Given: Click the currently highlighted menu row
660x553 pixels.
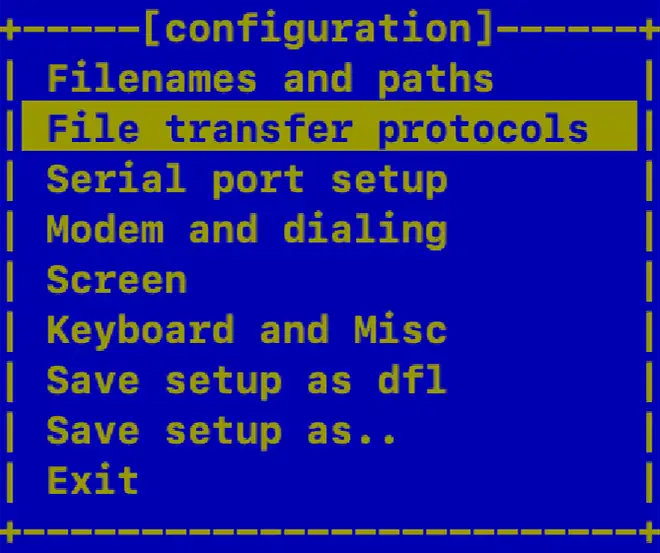Looking at the screenshot, I should coord(317,129).
